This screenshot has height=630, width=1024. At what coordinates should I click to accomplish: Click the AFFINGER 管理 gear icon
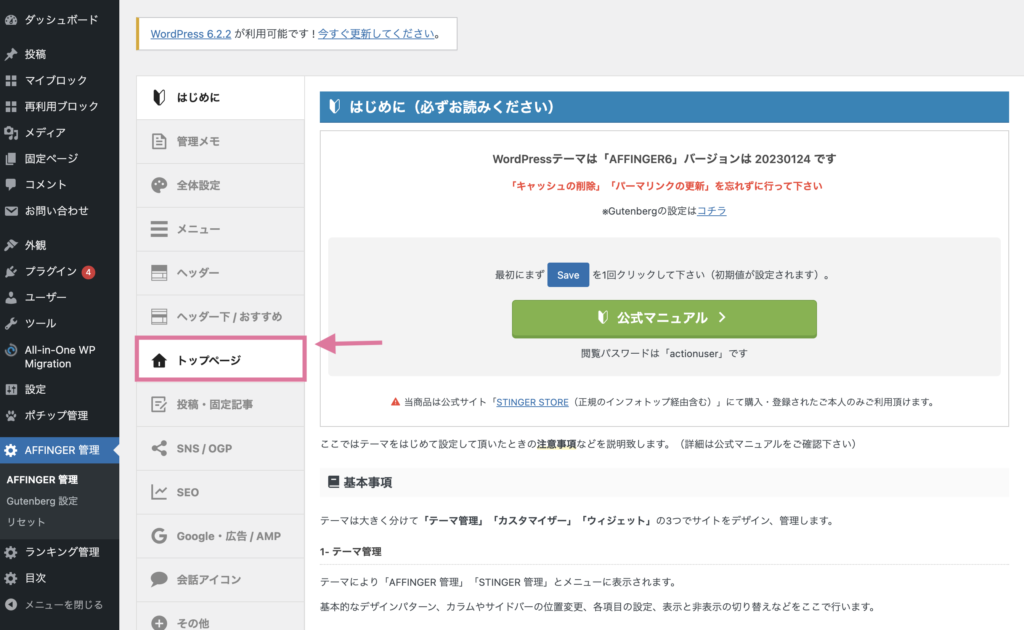pyautogui.click(x=11, y=450)
